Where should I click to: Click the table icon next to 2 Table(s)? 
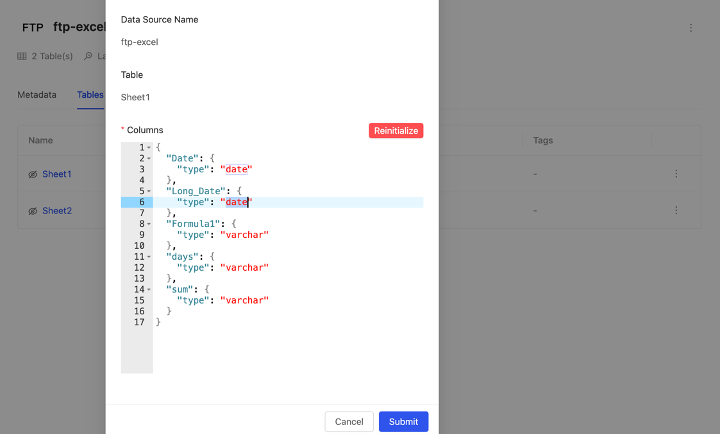(22, 56)
